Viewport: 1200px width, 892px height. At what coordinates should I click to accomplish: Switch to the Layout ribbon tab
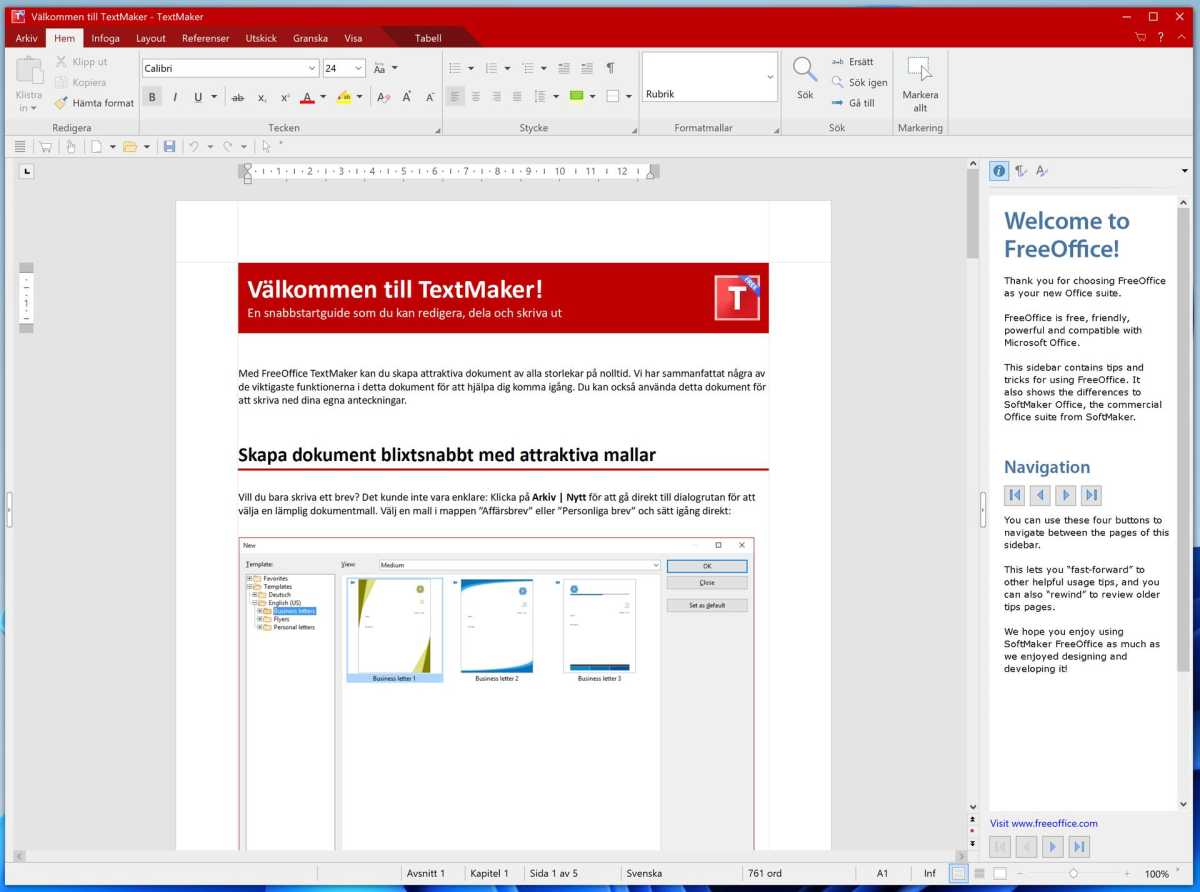pos(151,38)
